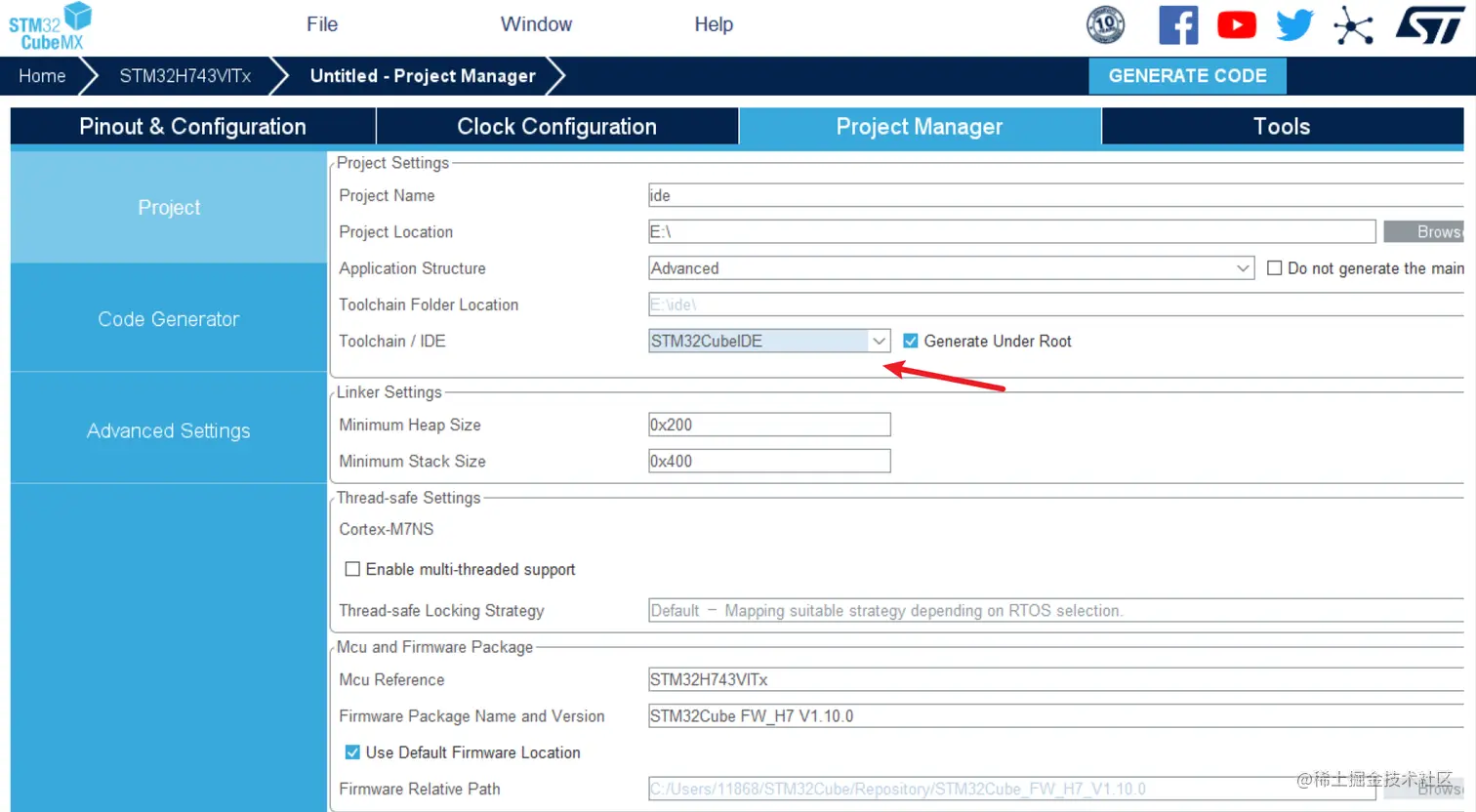The width and height of the screenshot is (1476, 812).
Task: Click the Project Name input field
Action: [x=1055, y=195]
